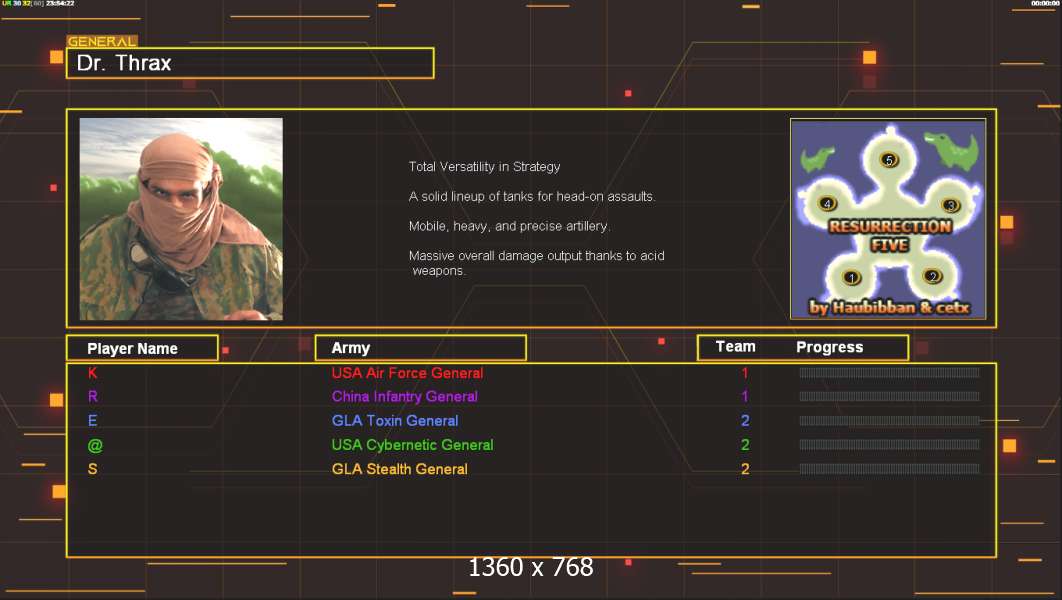The image size is (1062, 600).
Task: Click GLA Toxin General army entry
Action: click(x=395, y=421)
